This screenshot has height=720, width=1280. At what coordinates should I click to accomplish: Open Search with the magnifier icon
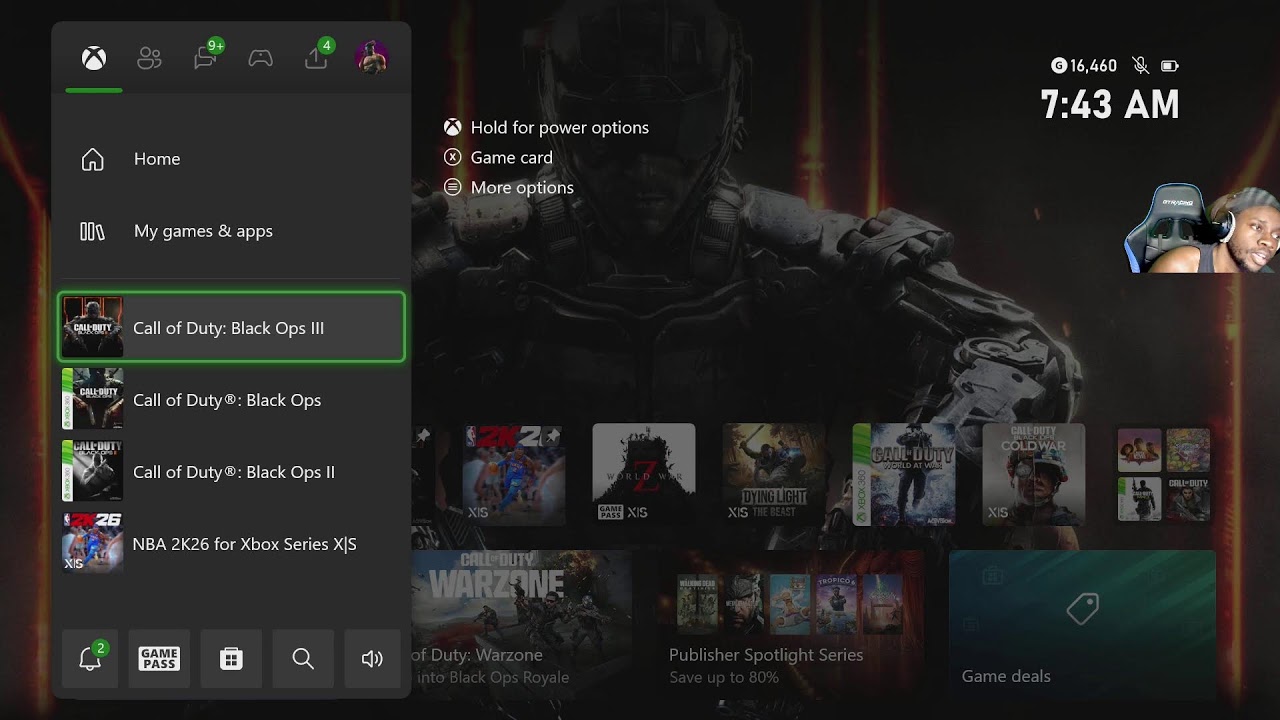303,658
